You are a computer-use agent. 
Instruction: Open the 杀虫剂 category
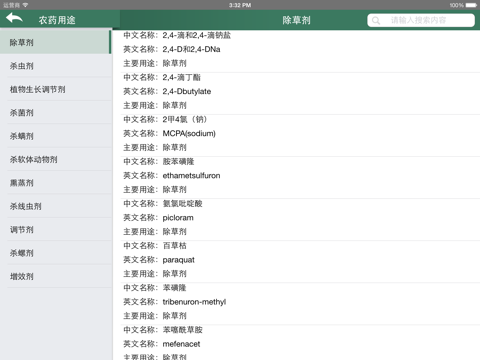coord(56,66)
